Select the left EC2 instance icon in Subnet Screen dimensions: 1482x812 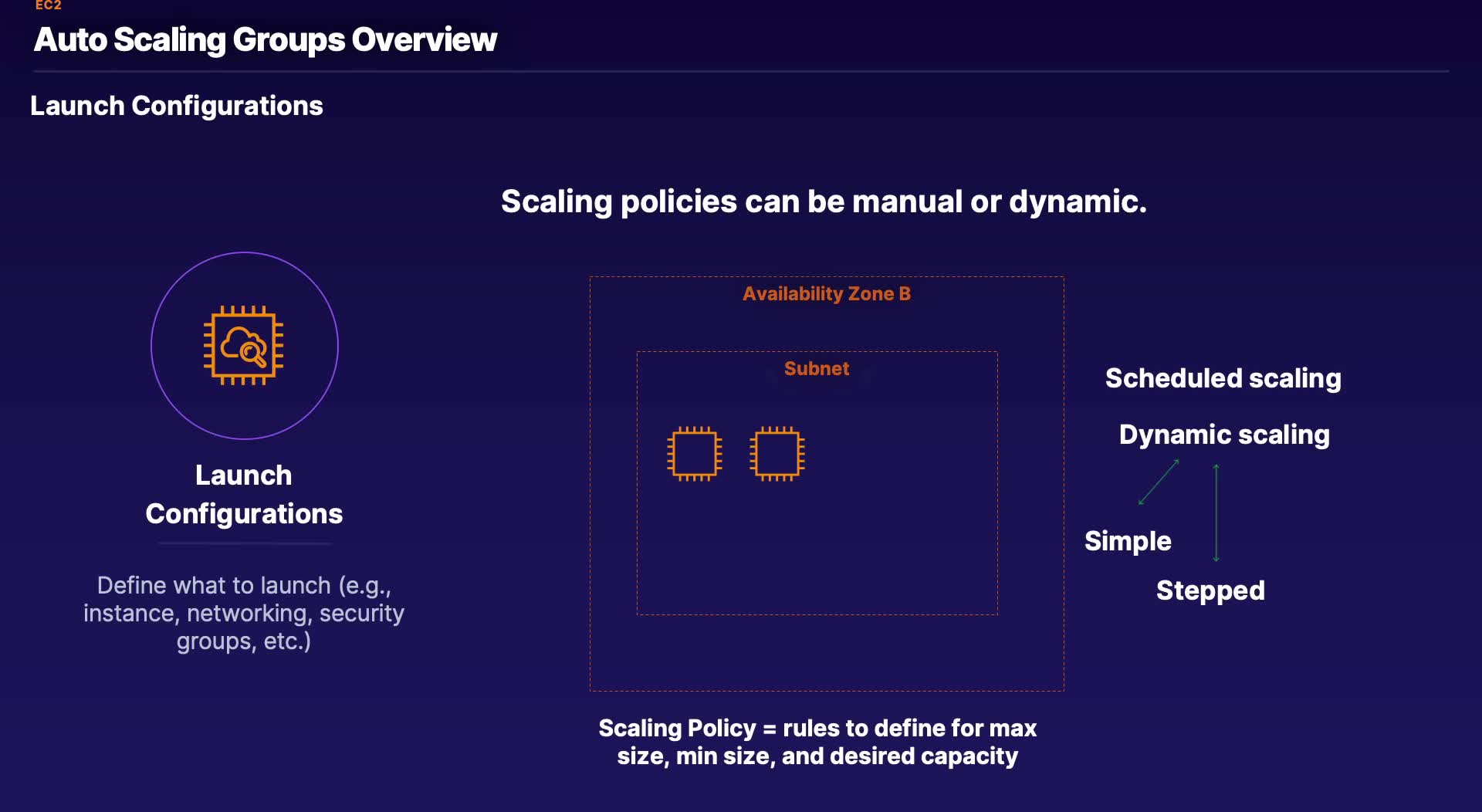coord(695,454)
